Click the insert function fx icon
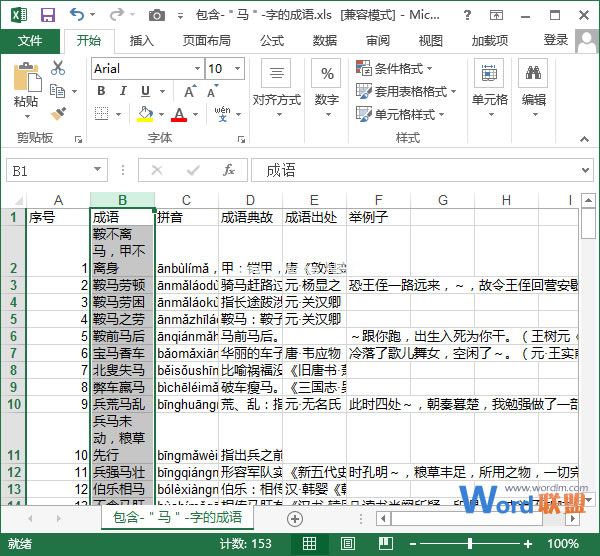The width and height of the screenshot is (600, 556). pyautogui.click(x=229, y=170)
